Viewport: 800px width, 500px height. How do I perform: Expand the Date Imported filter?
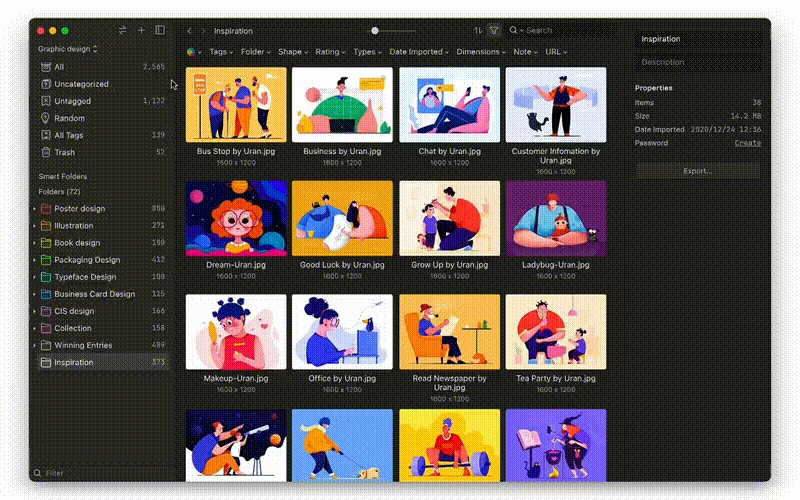click(x=419, y=51)
